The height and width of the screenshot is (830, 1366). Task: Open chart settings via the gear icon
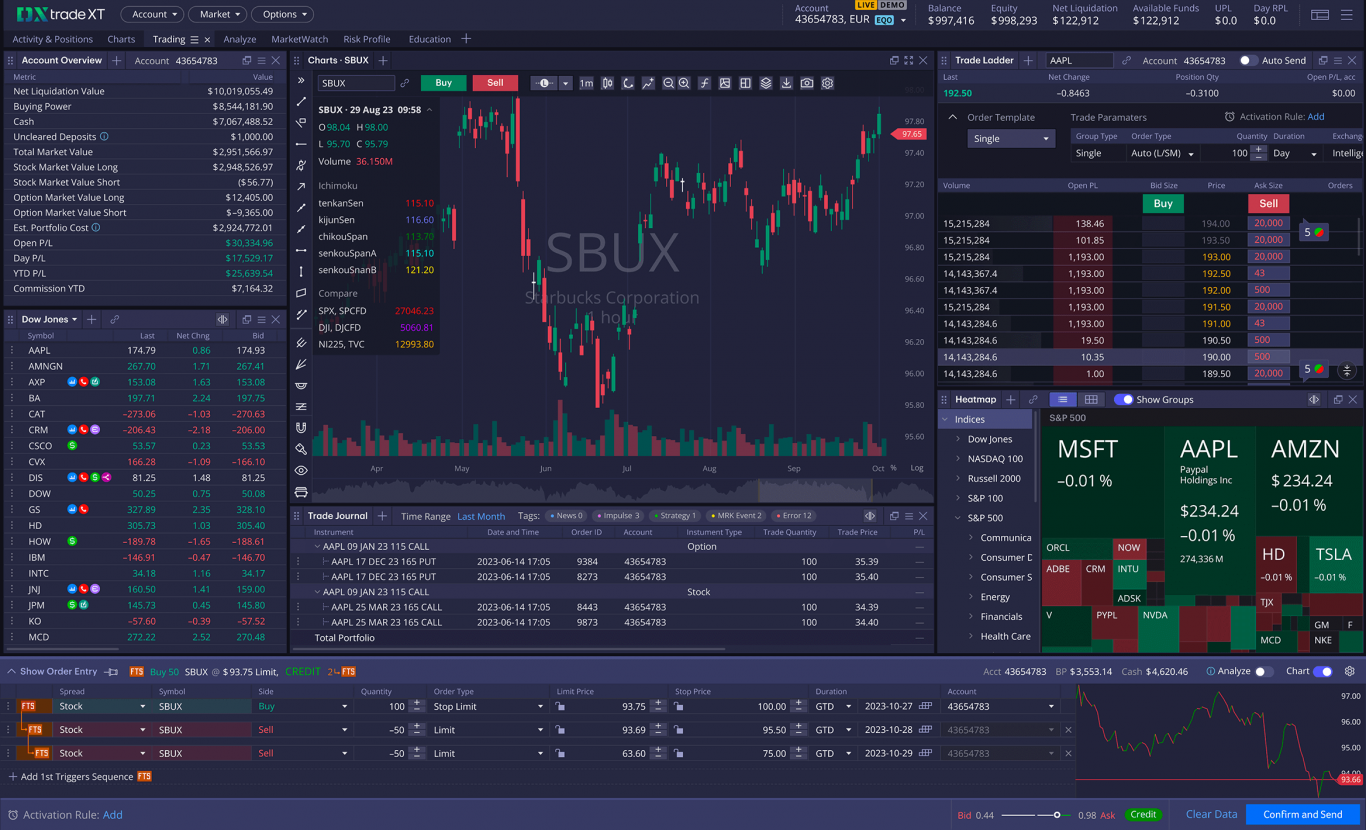(827, 83)
